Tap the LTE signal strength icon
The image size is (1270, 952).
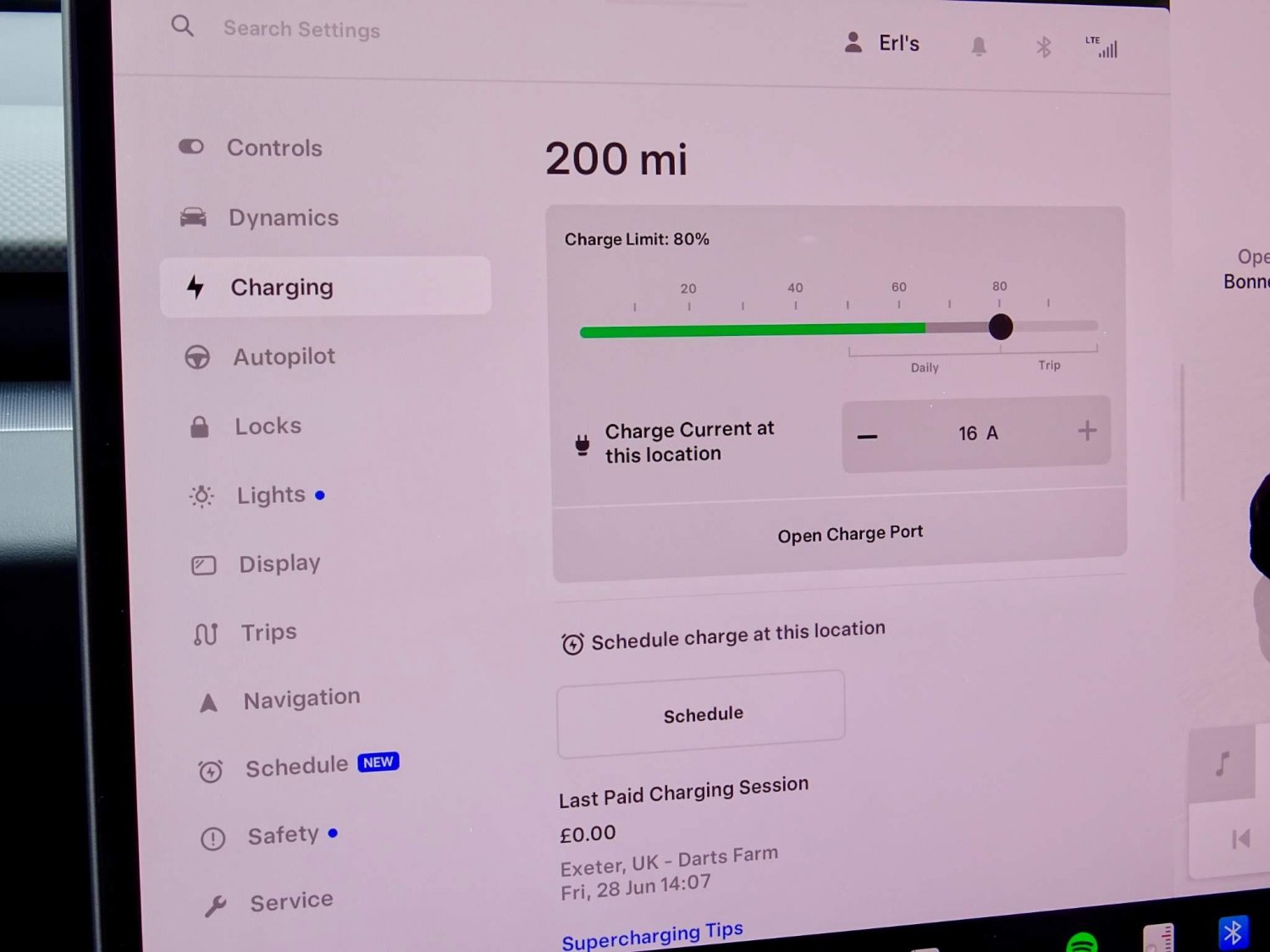[x=1102, y=47]
